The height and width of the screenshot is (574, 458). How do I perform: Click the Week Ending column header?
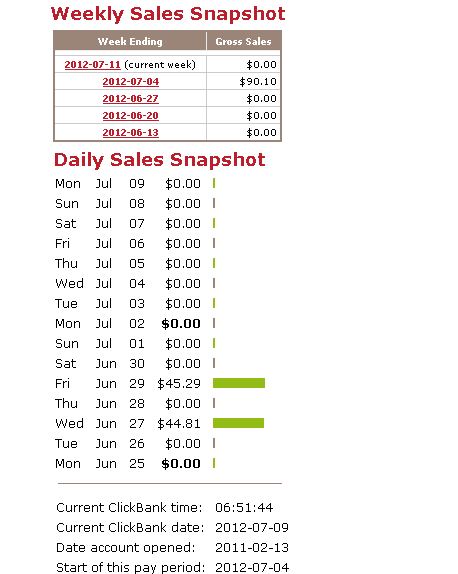coord(130,41)
